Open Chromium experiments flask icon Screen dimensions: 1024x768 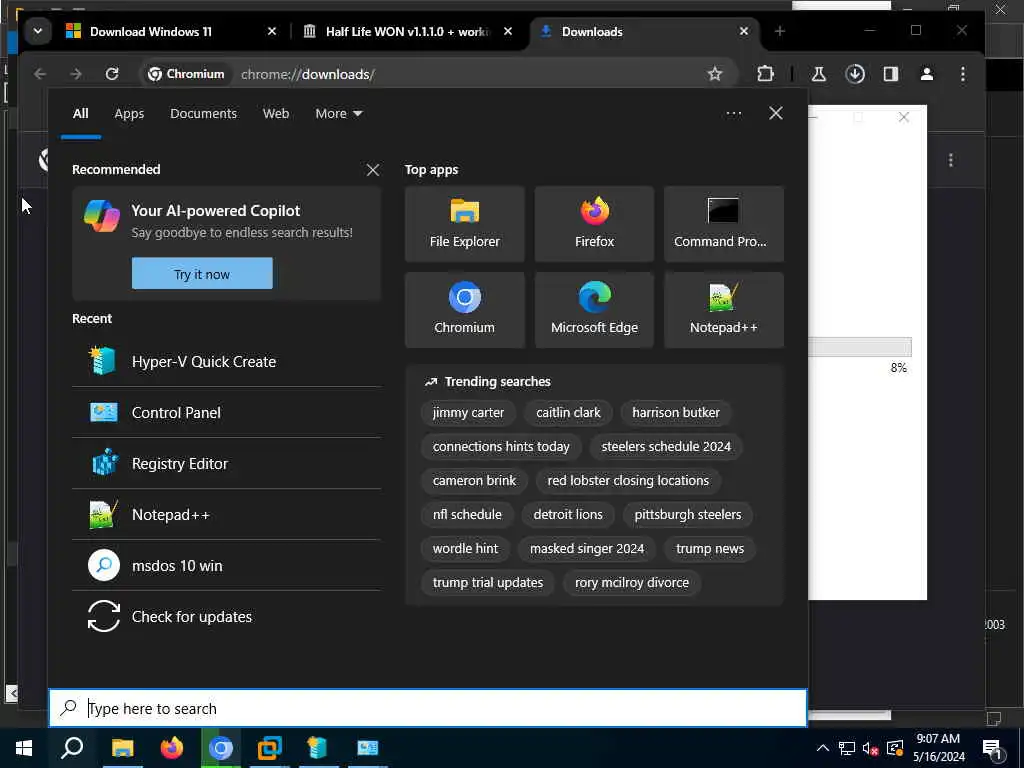click(x=818, y=74)
